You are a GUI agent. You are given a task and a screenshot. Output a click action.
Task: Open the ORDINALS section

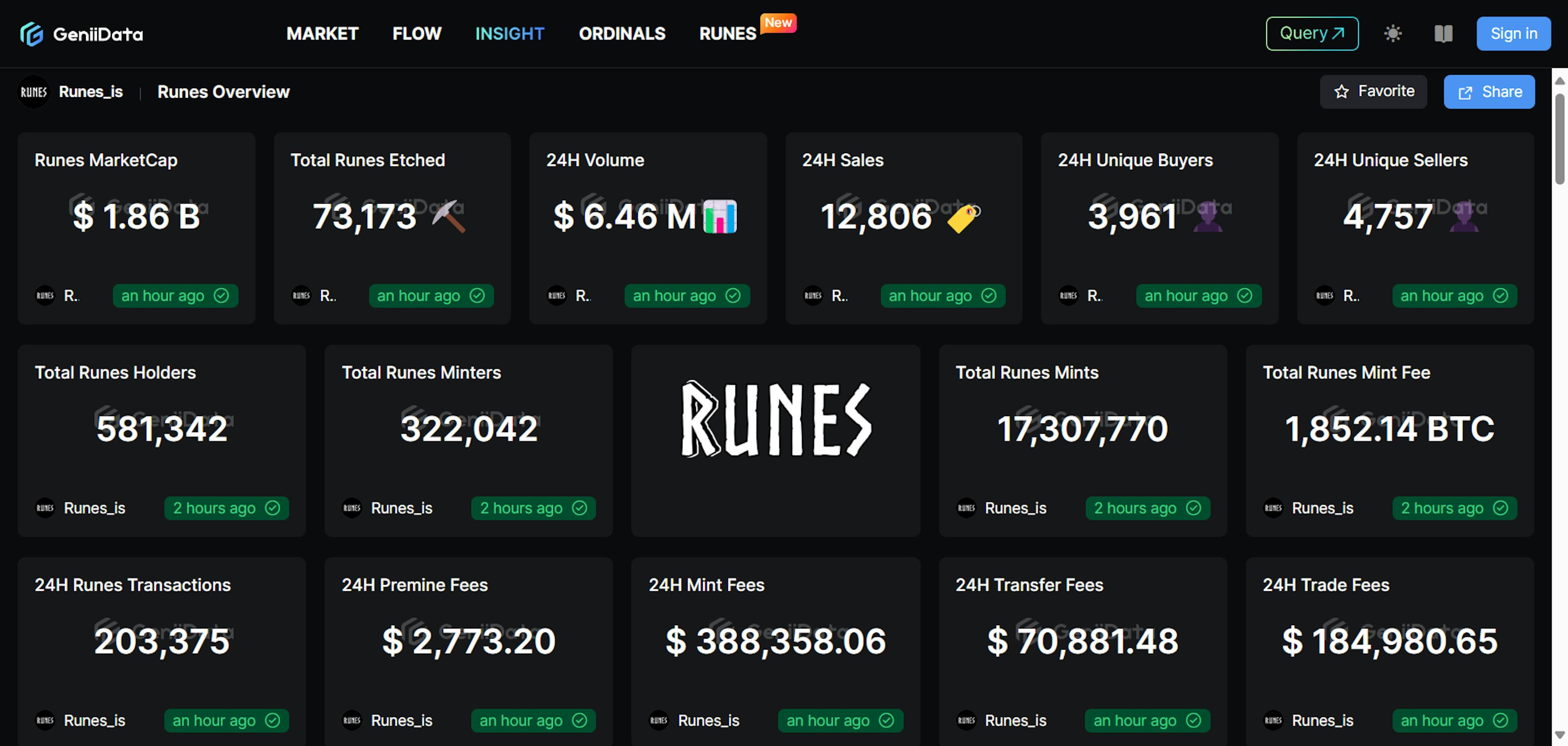(x=621, y=34)
